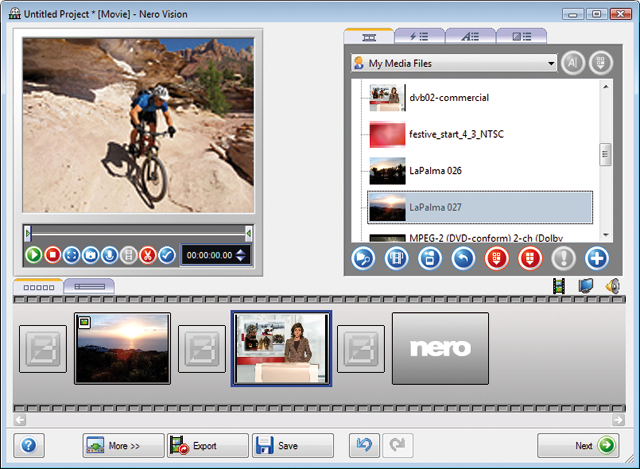Click the blue plus add media icon
This screenshot has height=469, width=640.
point(597,259)
